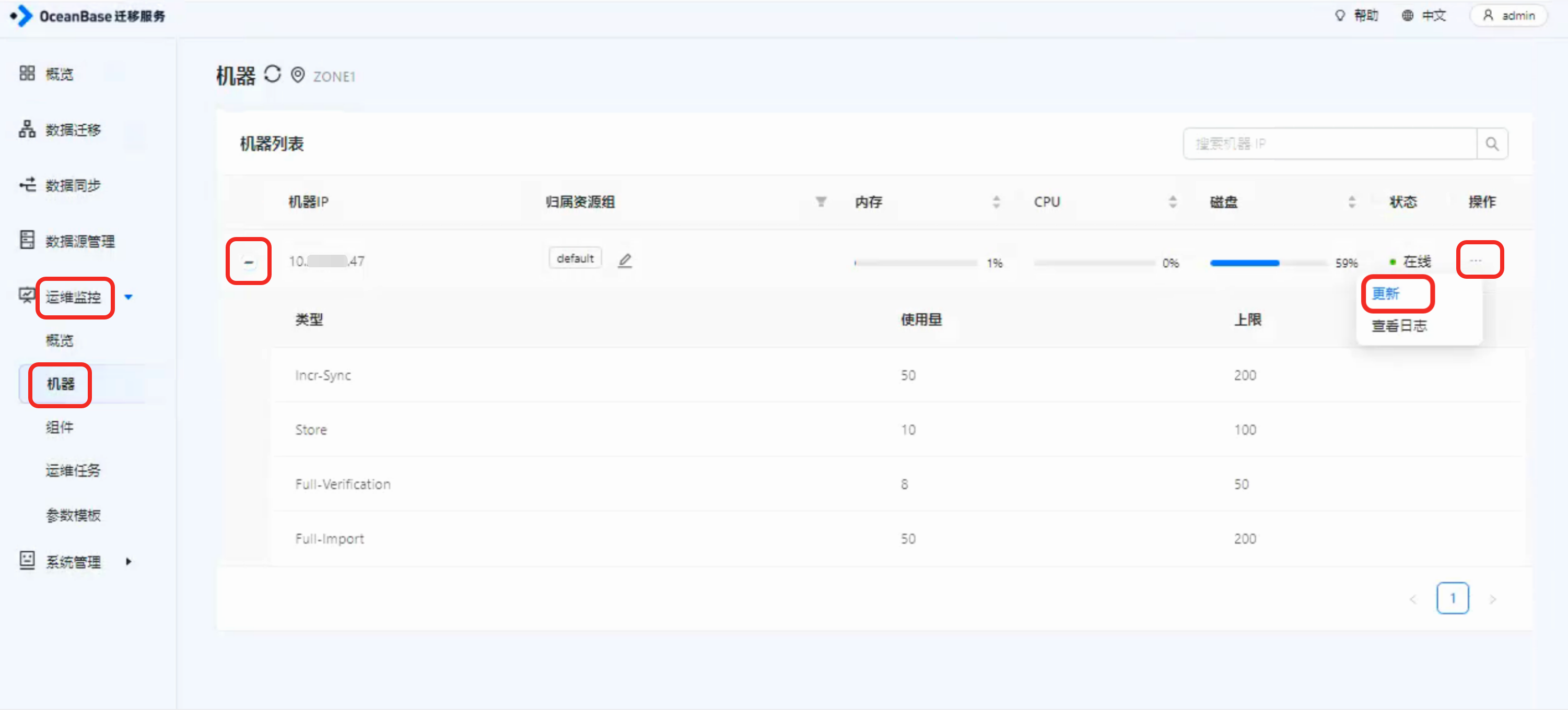Sort the table by CPU column
The height and width of the screenshot is (710, 1568).
[x=1173, y=202]
